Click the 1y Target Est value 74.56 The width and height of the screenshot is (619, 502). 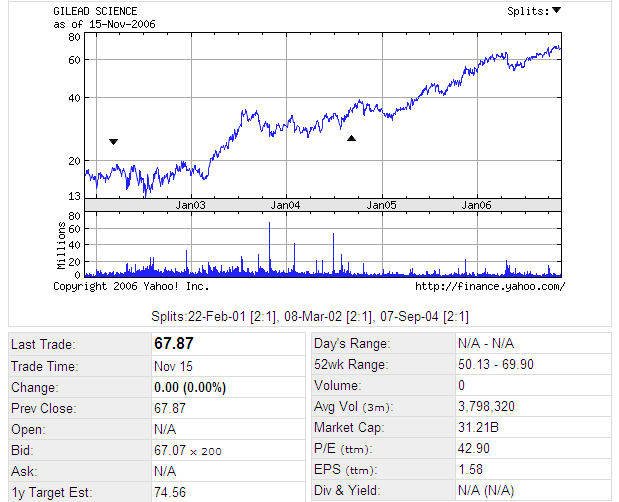(x=170, y=492)
